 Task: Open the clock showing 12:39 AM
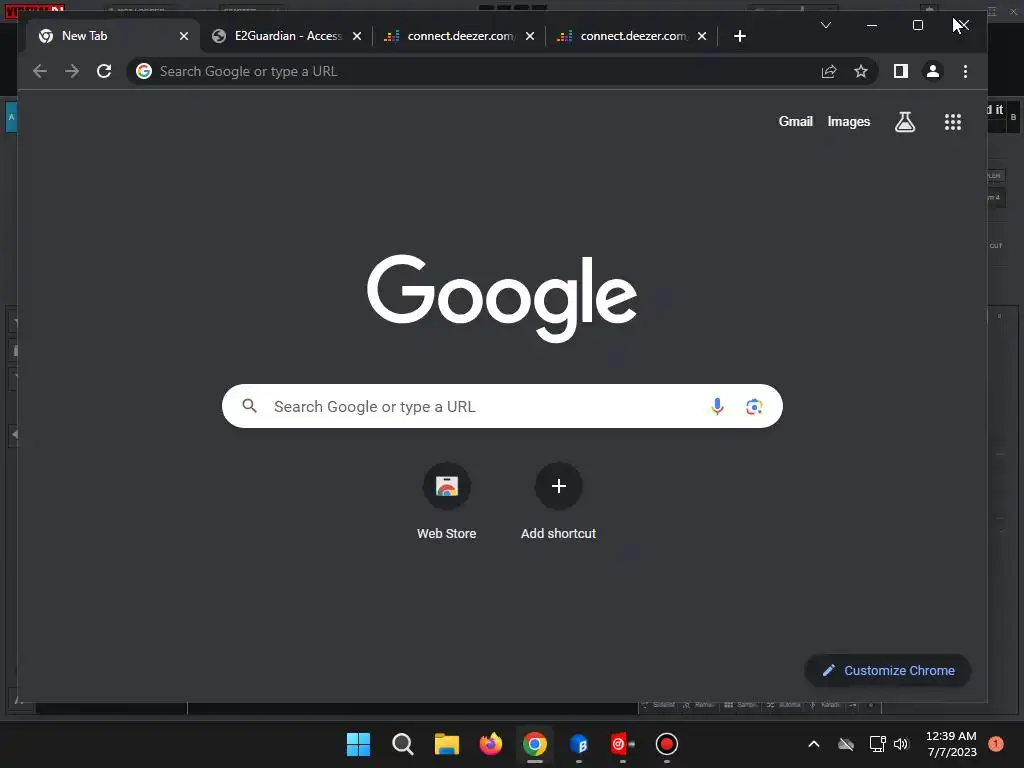(951, 744)
